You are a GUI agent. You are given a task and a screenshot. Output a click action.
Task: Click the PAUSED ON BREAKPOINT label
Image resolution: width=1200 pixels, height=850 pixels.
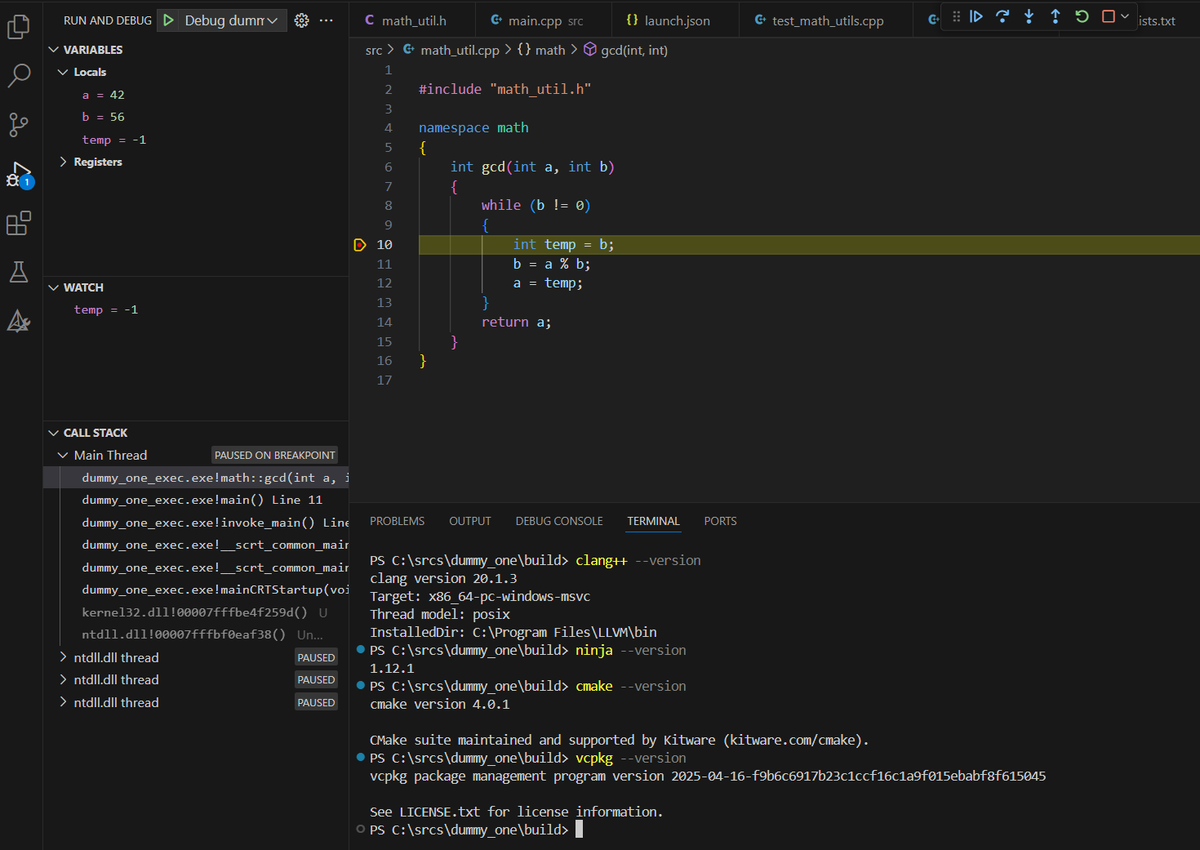(x=275, y=455)
